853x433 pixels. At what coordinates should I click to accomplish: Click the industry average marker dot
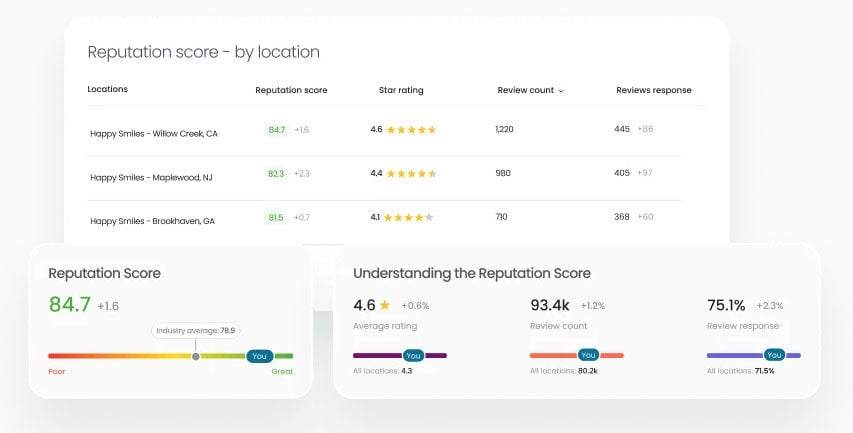(x=195, y=356)
